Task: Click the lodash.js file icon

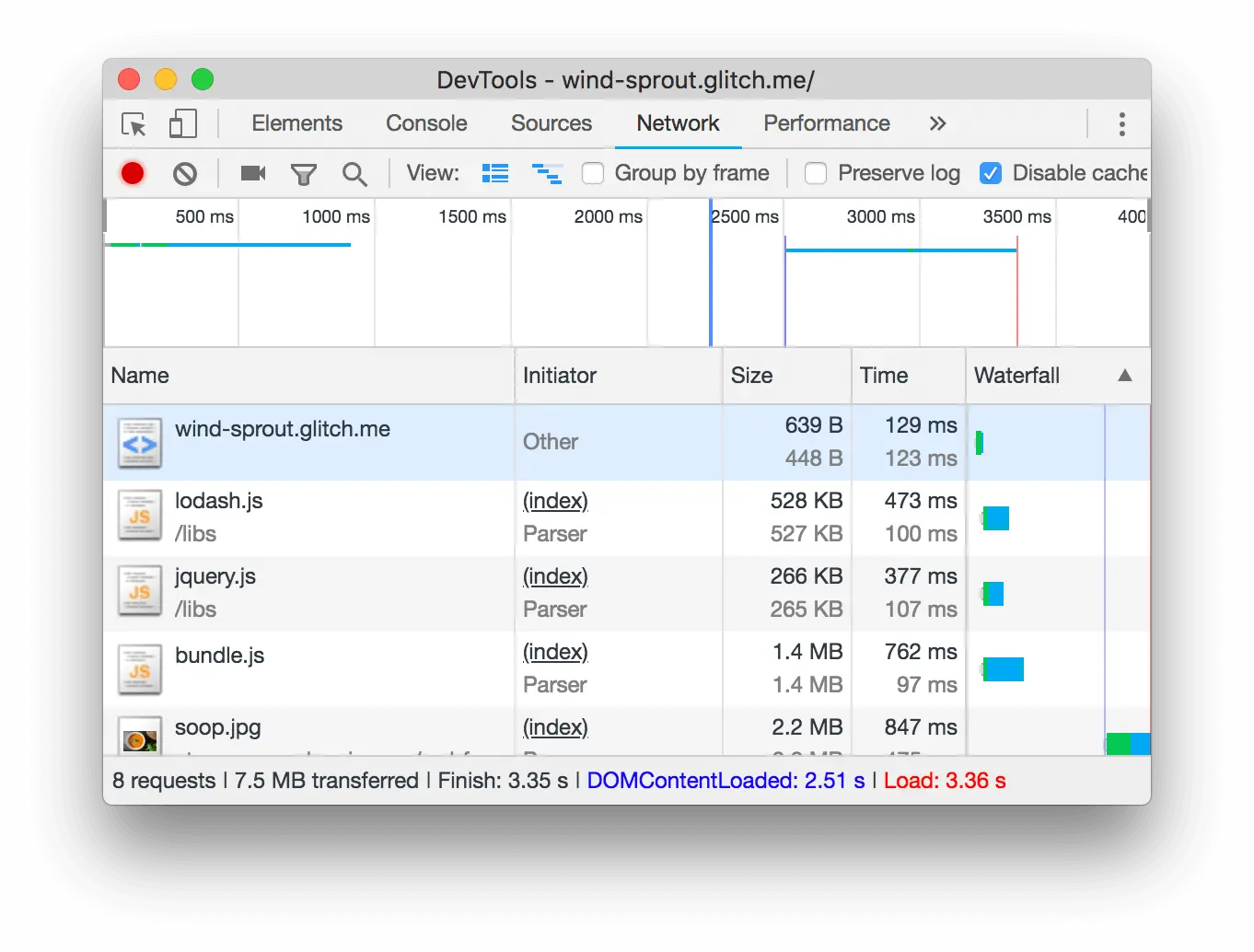Action: [140, 516]
